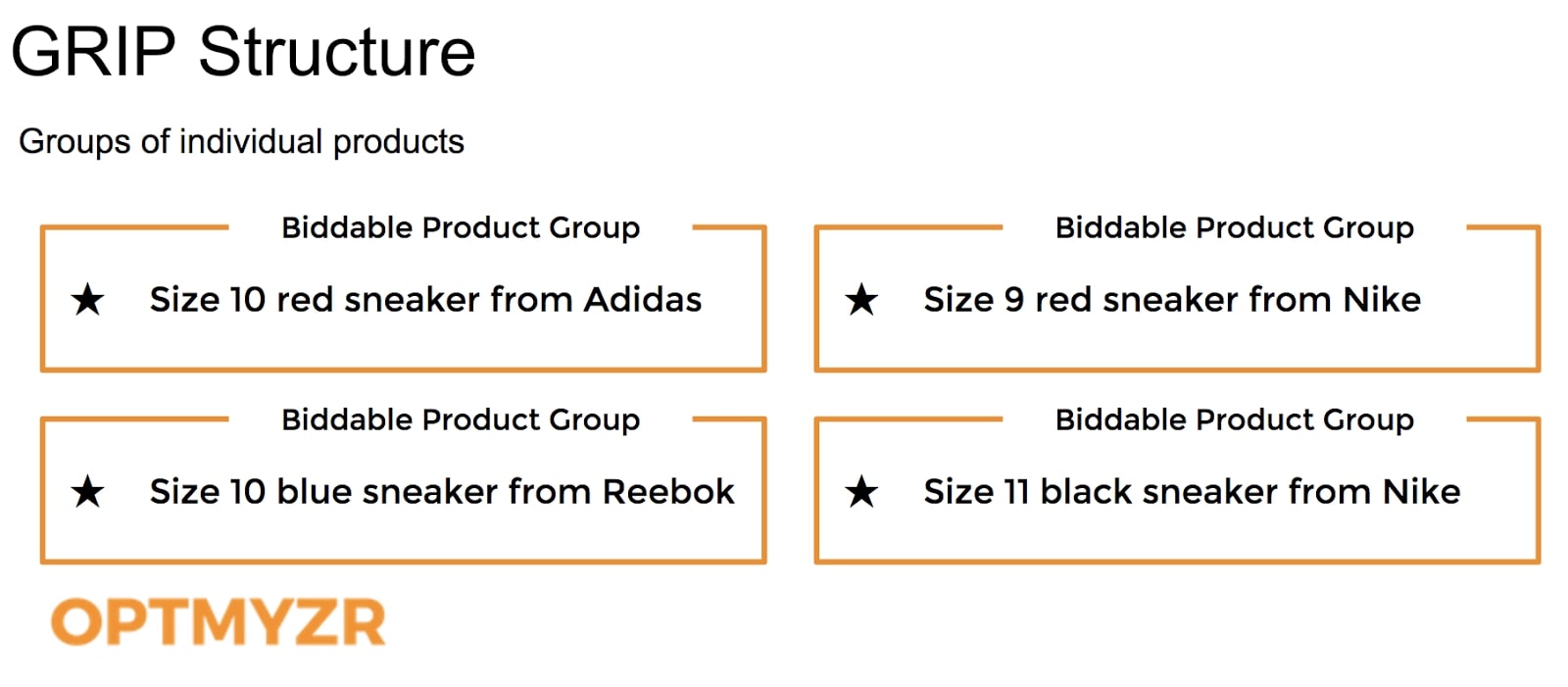Select the star next to Size 11 Nike sneaker
This screenshot has height=687, width=1568.
pos(862,492)
